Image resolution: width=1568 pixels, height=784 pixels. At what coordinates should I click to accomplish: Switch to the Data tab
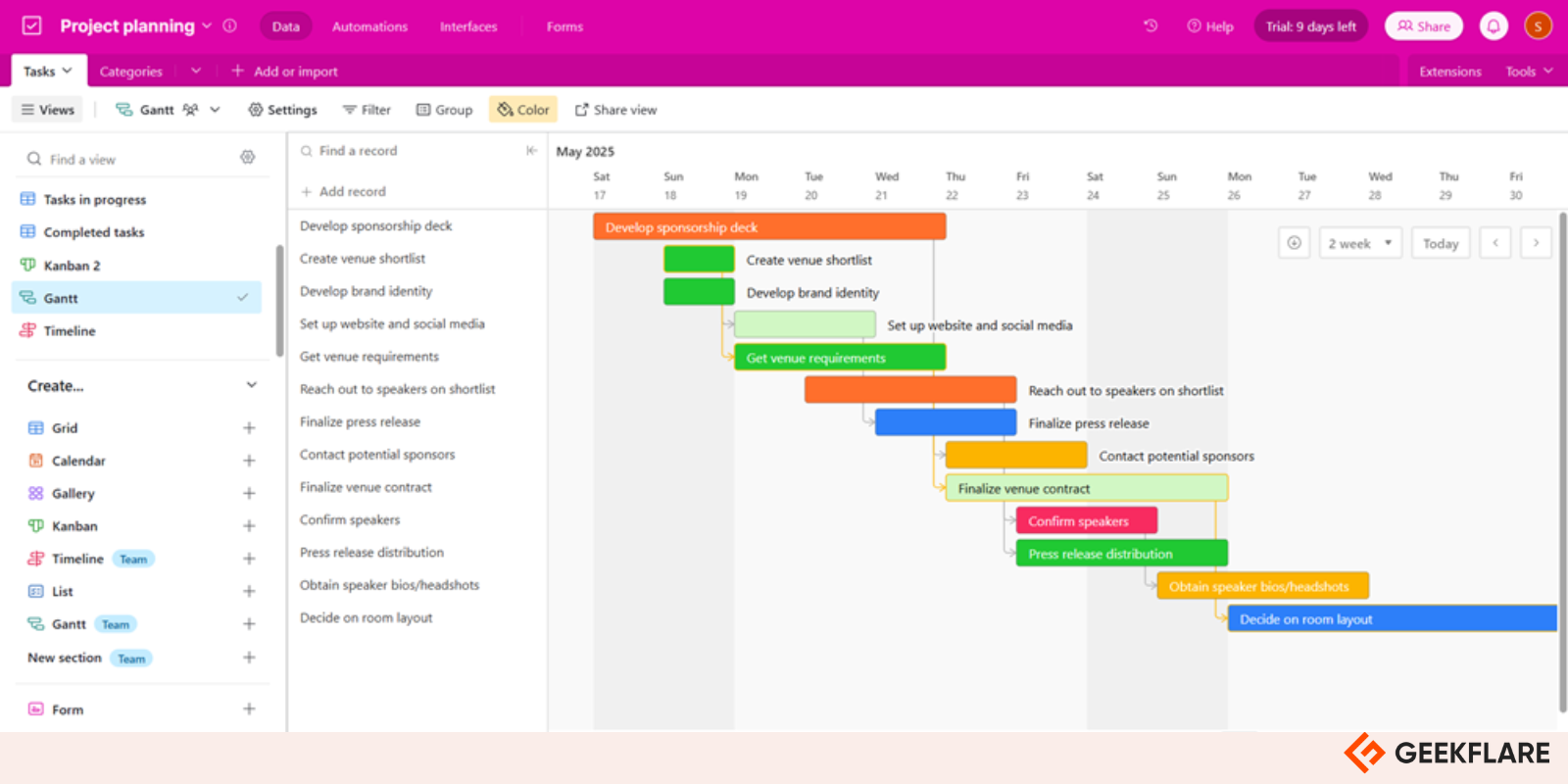(286, 26)
